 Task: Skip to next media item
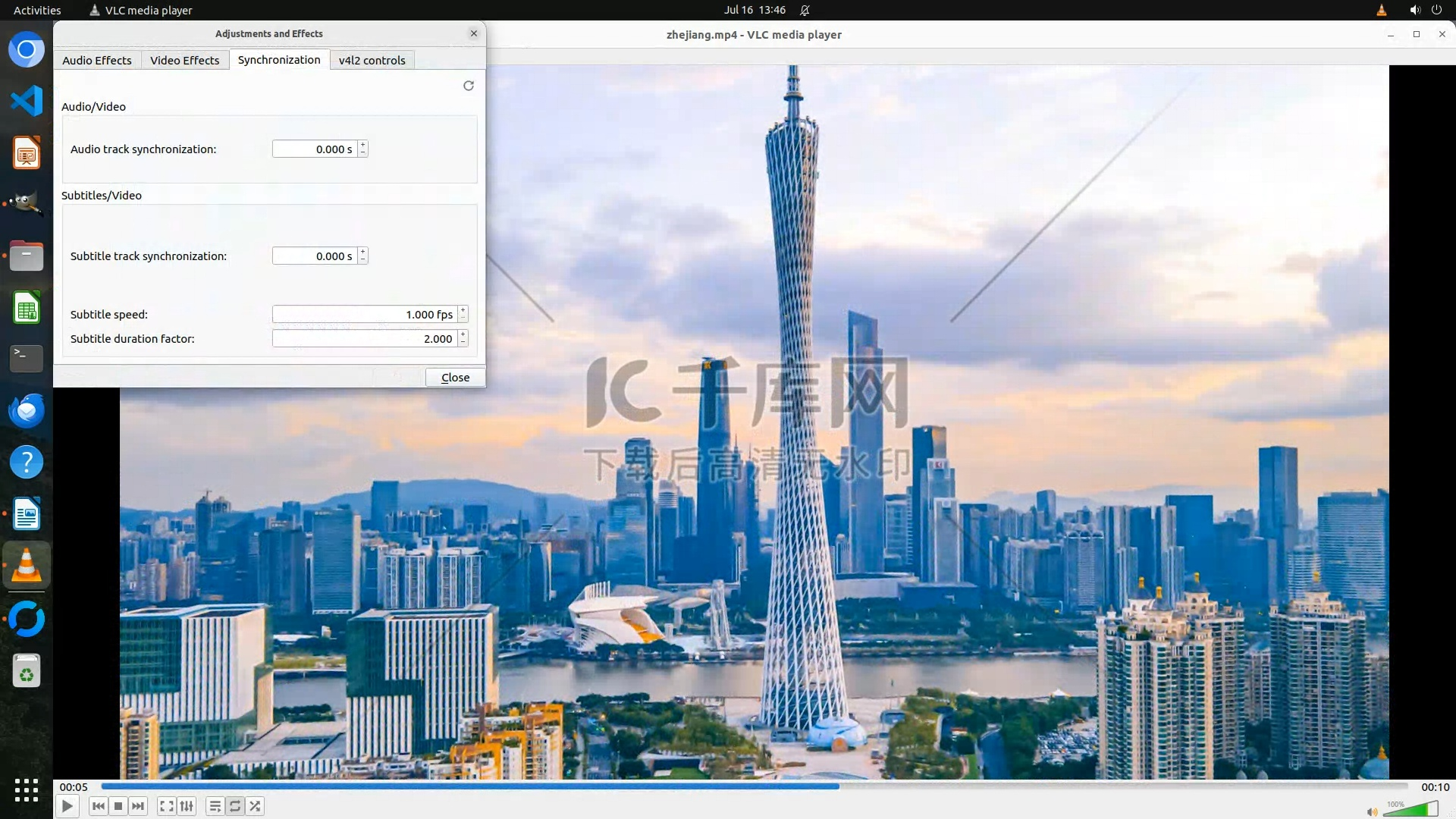pos(138,806)
